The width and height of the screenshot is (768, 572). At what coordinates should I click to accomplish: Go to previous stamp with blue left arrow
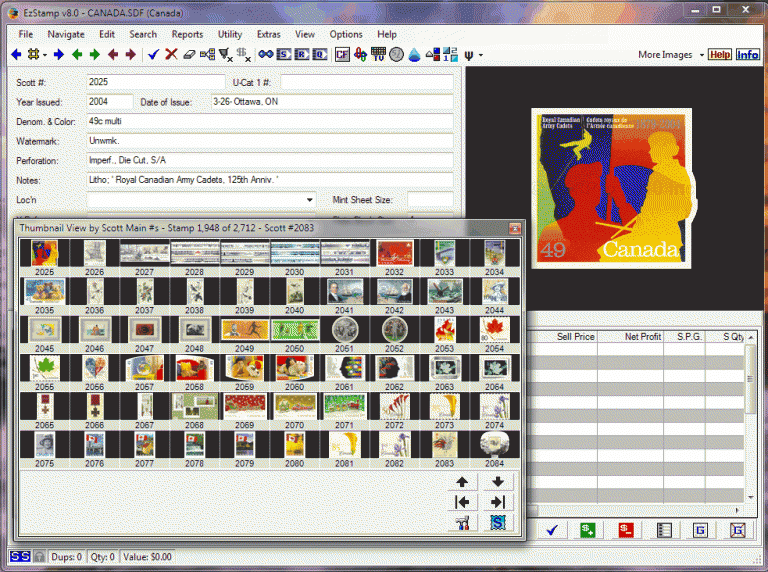pyautogui.click(x=16, y=54)
